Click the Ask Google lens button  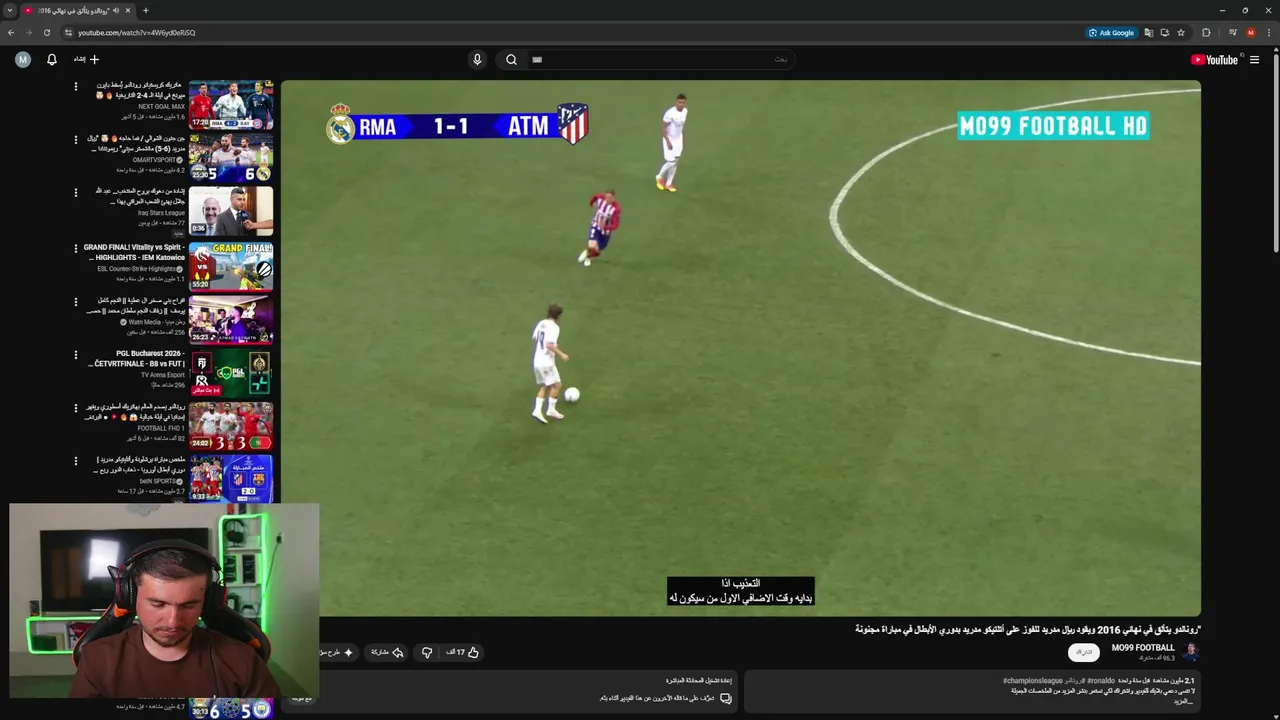(1112, 32)
